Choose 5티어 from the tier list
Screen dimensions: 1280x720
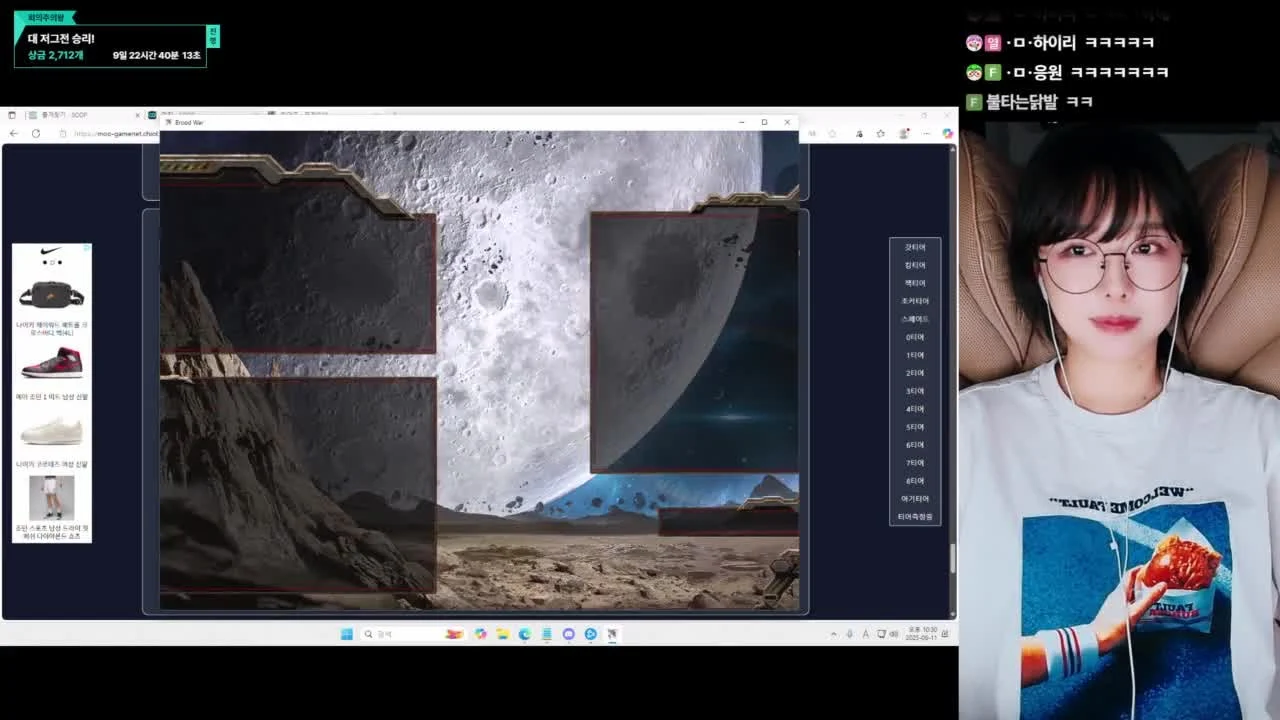[x=915, y=427]
